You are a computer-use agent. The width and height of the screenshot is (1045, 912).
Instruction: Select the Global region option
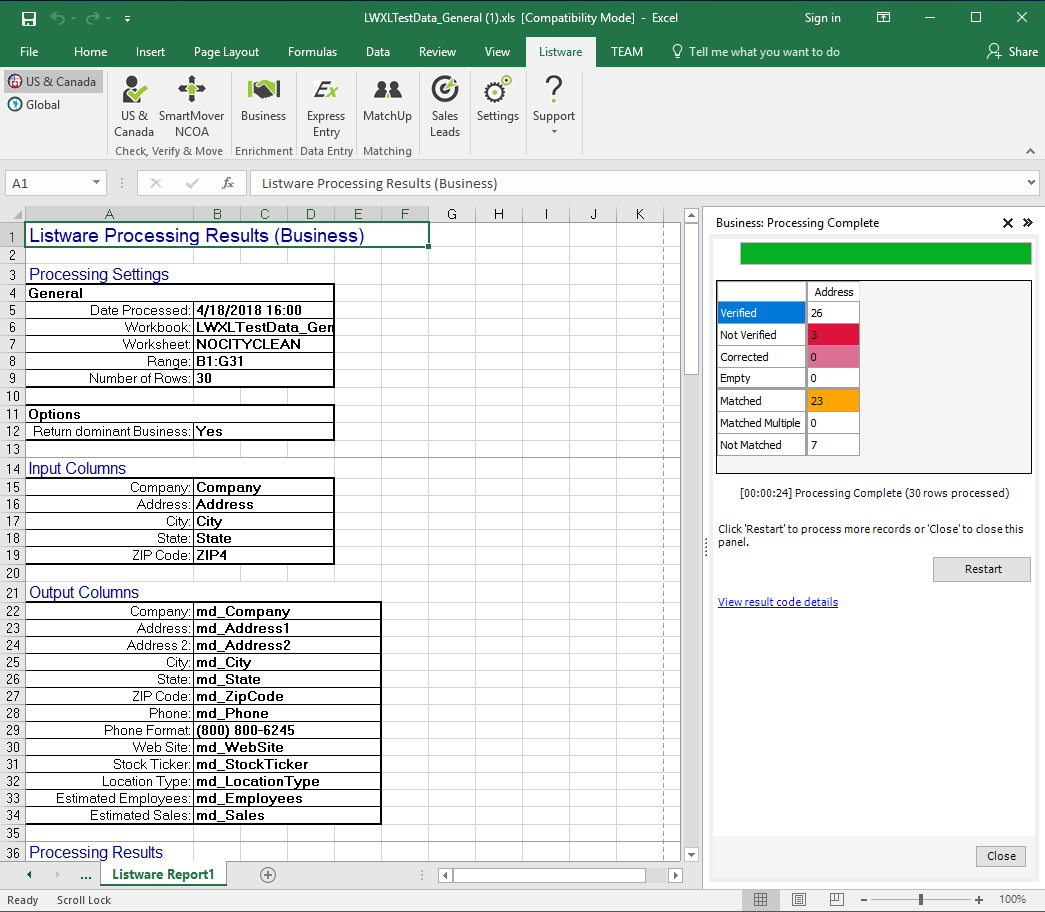pos(35,105)
